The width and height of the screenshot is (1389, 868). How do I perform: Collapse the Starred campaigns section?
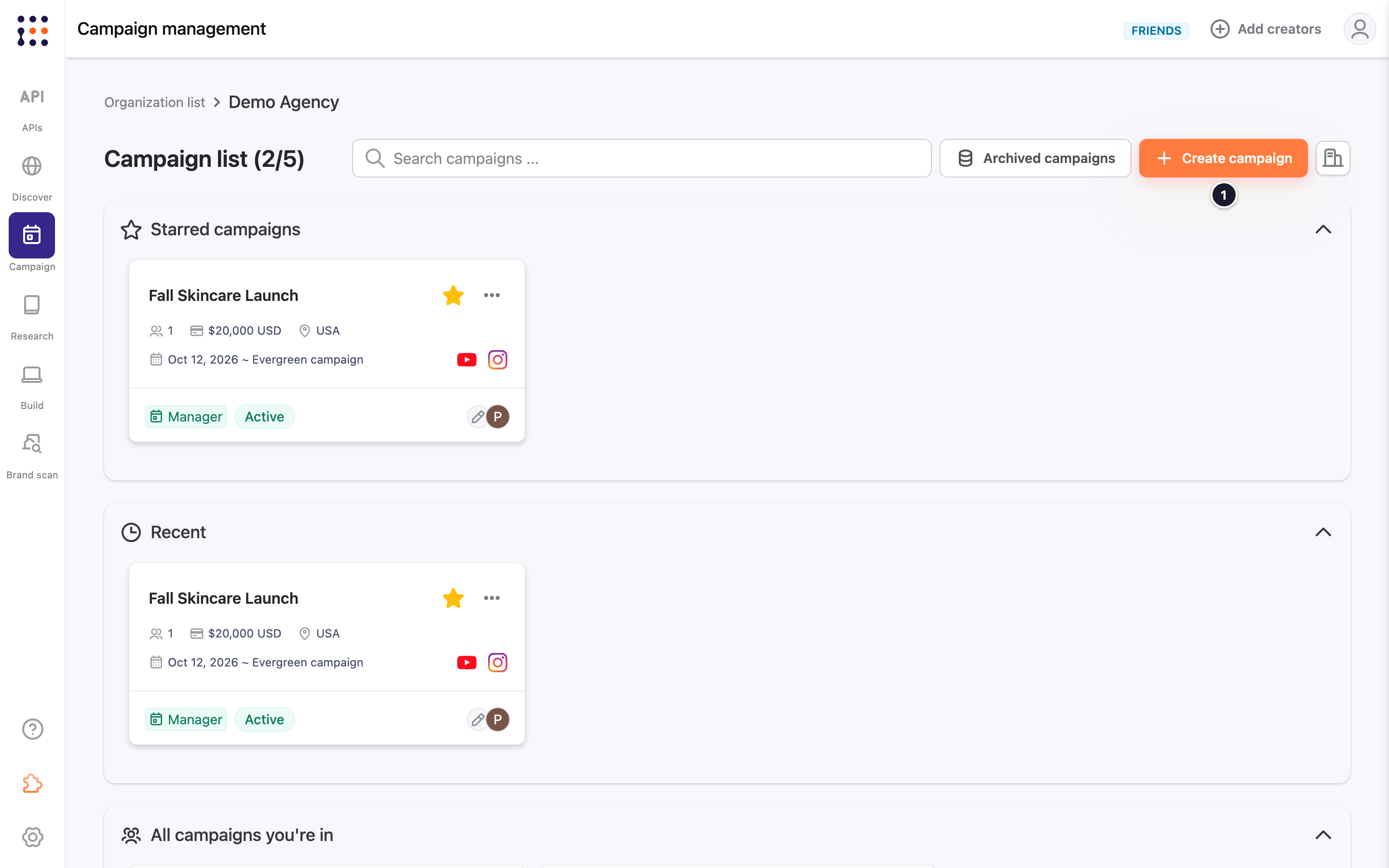(1323, 230)
